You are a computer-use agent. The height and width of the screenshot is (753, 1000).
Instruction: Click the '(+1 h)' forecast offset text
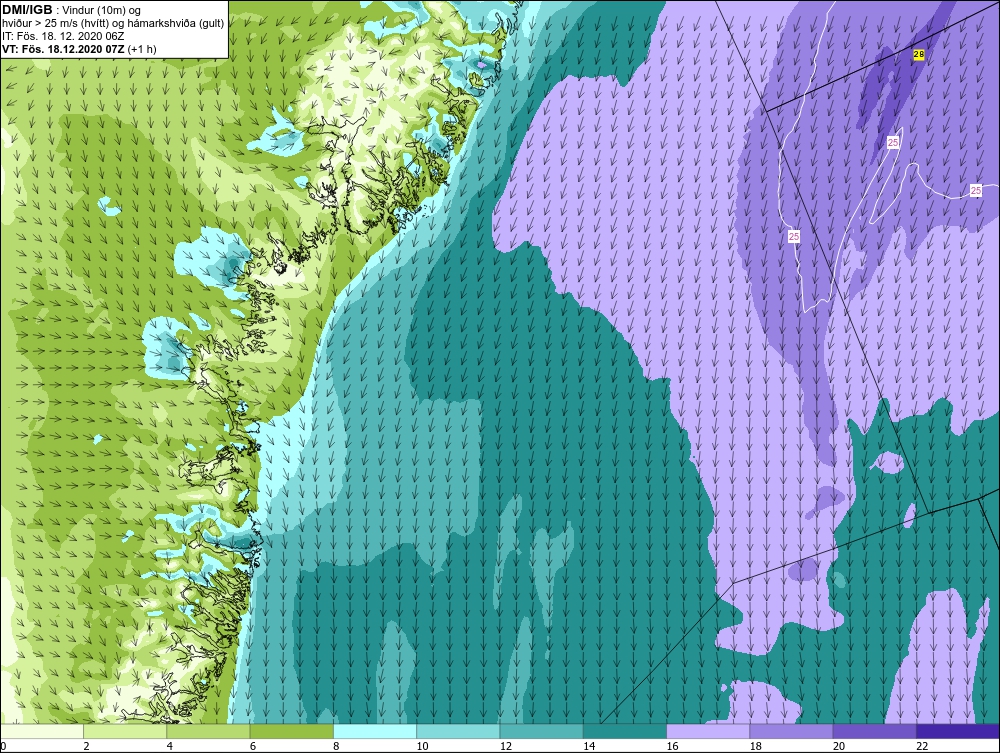coord(142,49)
